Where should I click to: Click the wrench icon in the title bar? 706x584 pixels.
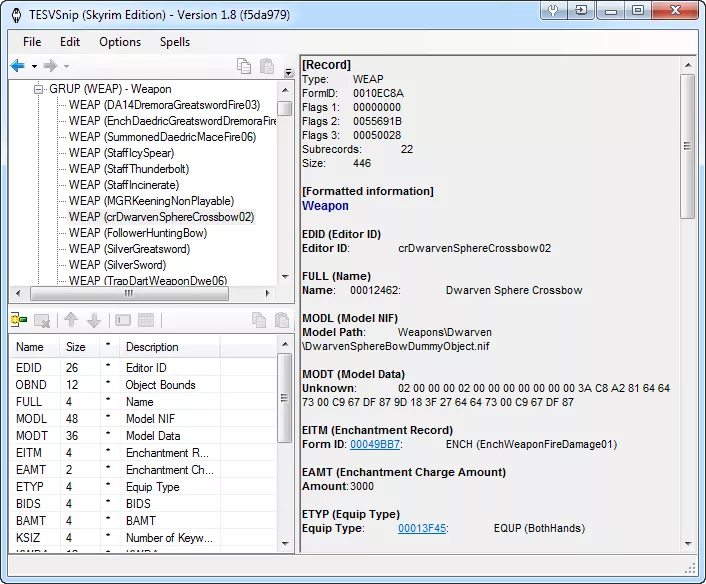click(x=553, y=10)
